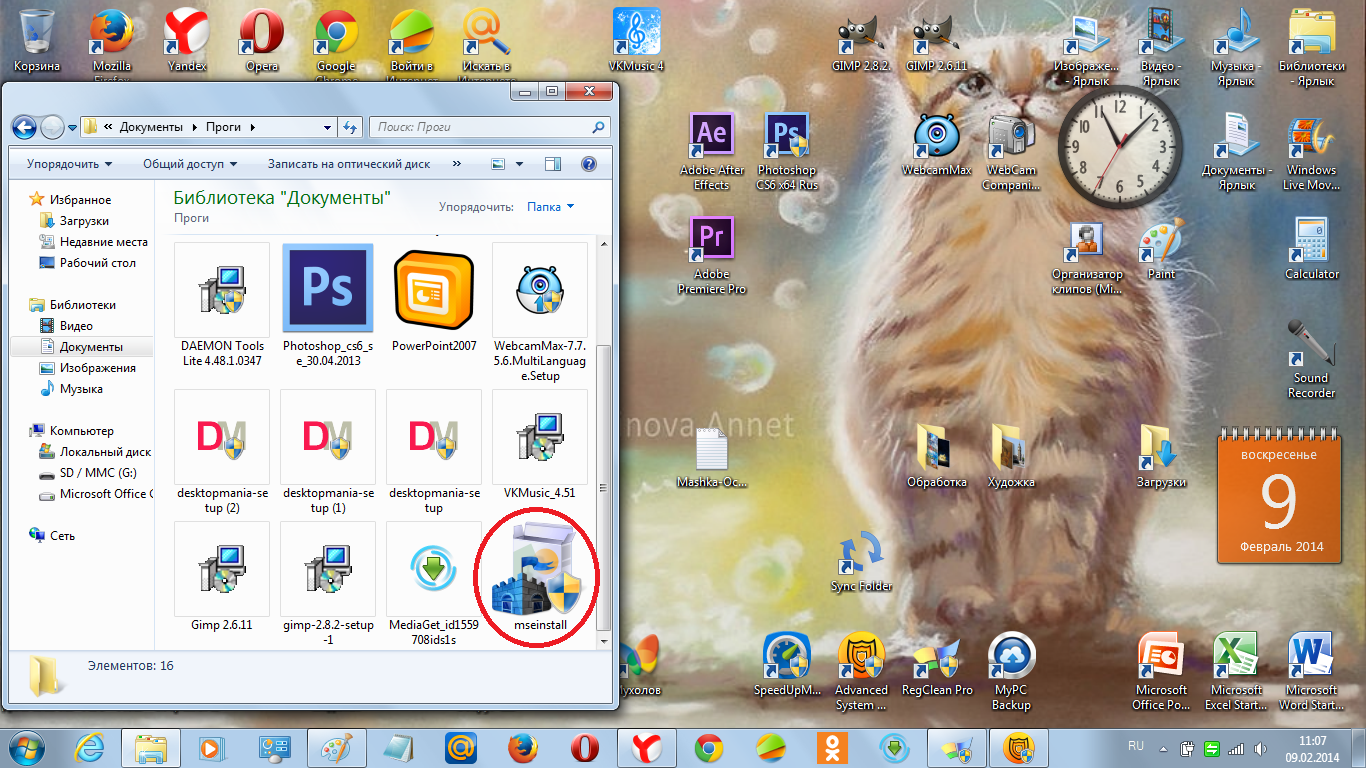Click the Поиск: Проги search field
The image size is (1366, 768).
pyautogui.click(x=490, y=127)
